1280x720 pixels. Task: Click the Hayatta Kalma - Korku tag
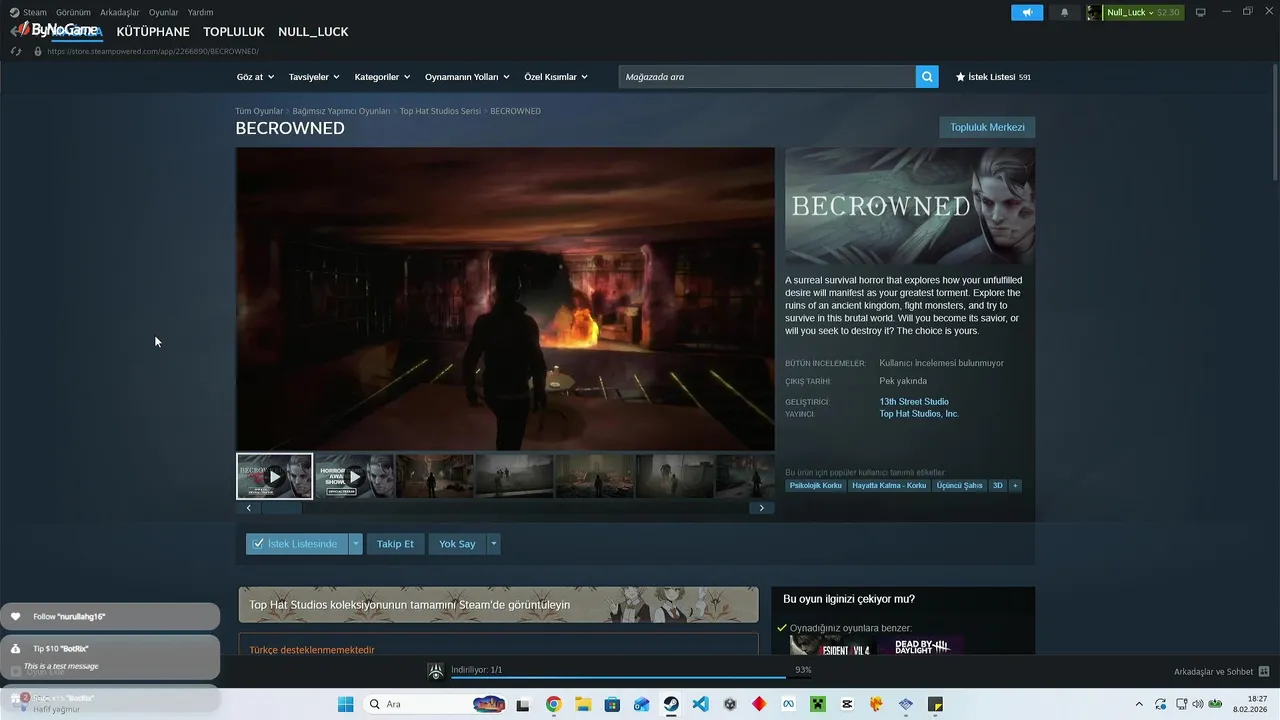(x=889, y=485)
